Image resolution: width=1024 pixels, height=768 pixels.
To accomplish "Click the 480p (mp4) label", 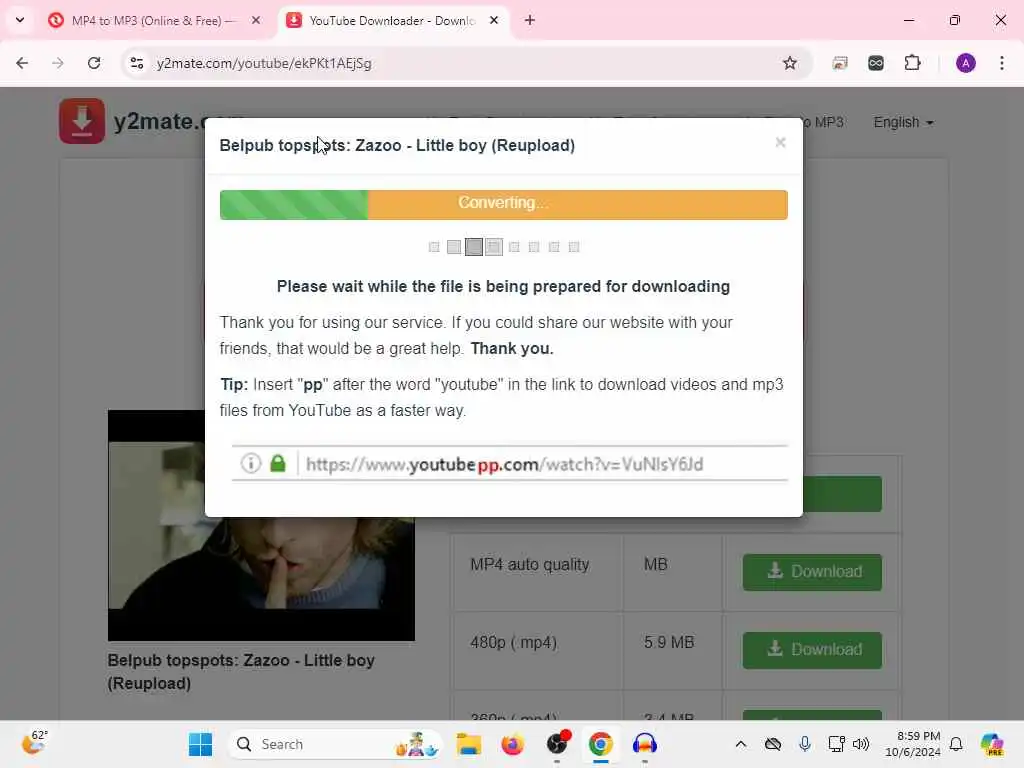I will click(513, 643).
